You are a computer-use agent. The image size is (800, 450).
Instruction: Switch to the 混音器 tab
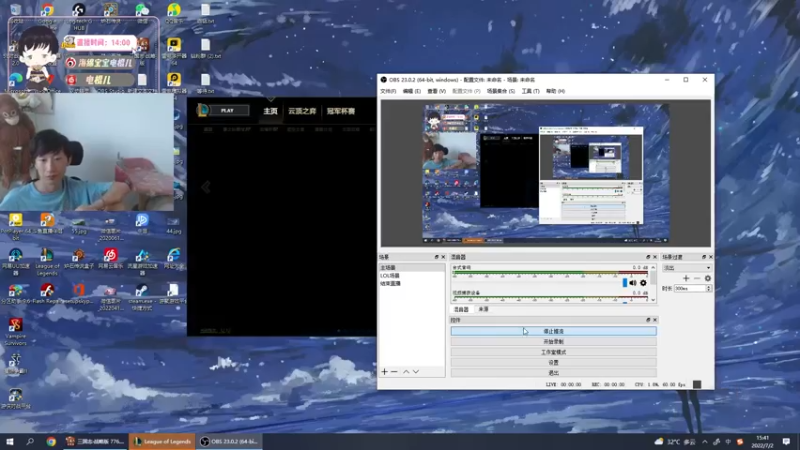461,309
